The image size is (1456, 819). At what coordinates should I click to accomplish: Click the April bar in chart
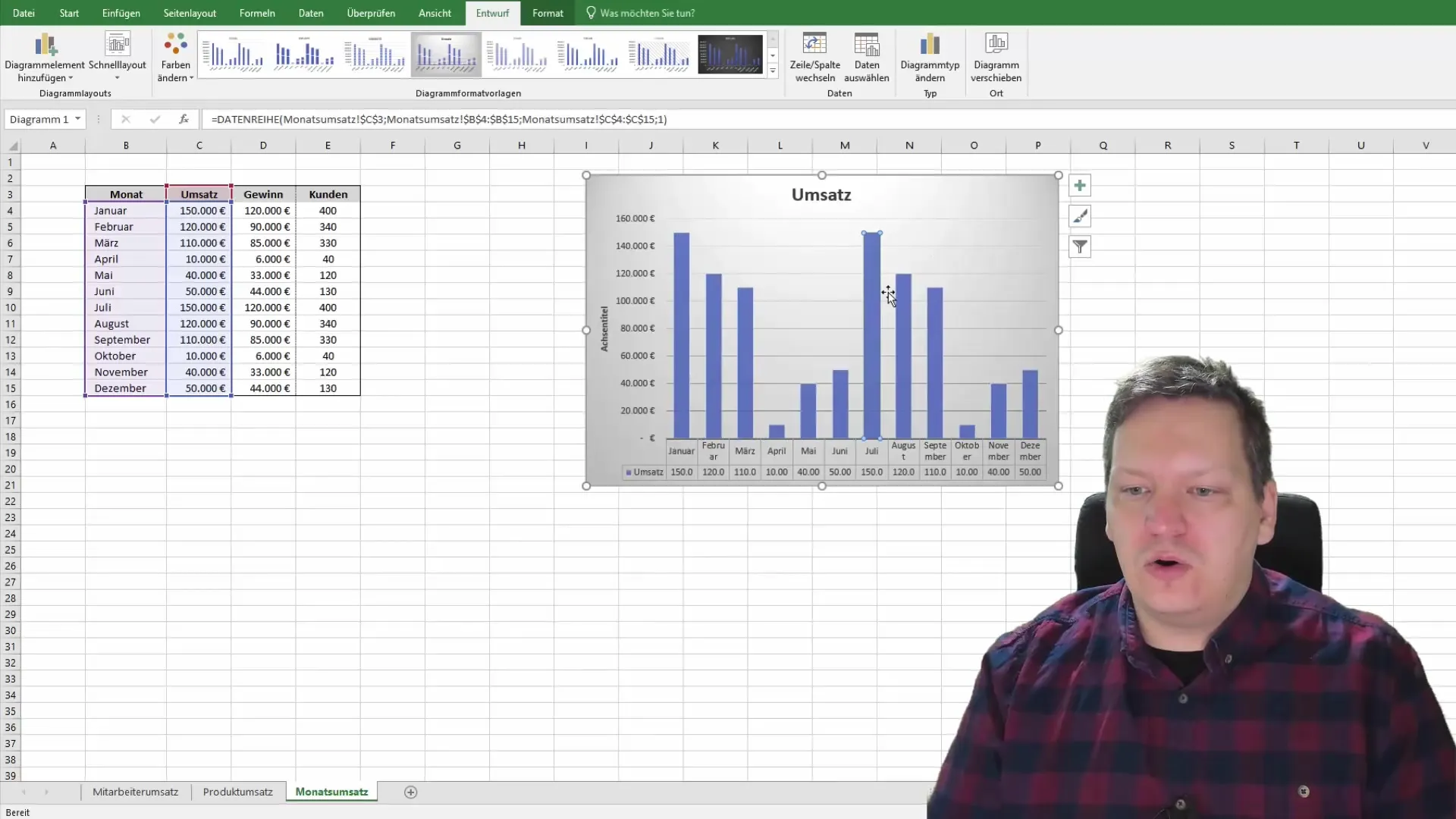(777, 431)
